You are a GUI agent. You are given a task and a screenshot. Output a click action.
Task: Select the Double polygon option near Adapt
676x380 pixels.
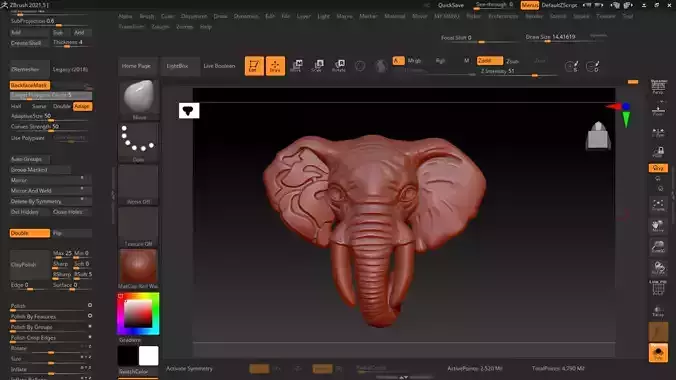pos(62,106)
